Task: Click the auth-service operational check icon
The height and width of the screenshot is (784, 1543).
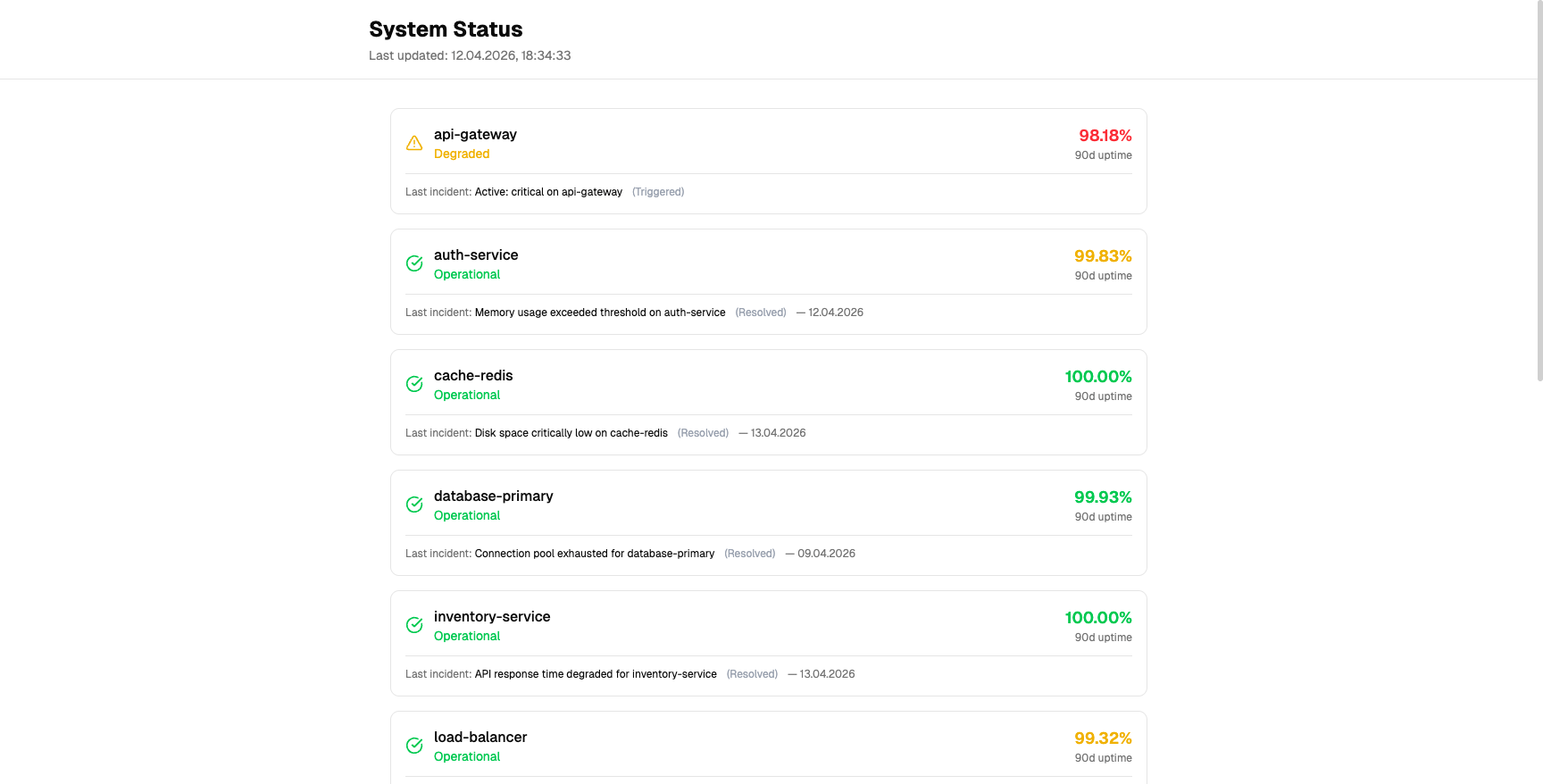Action: (414, 263)
